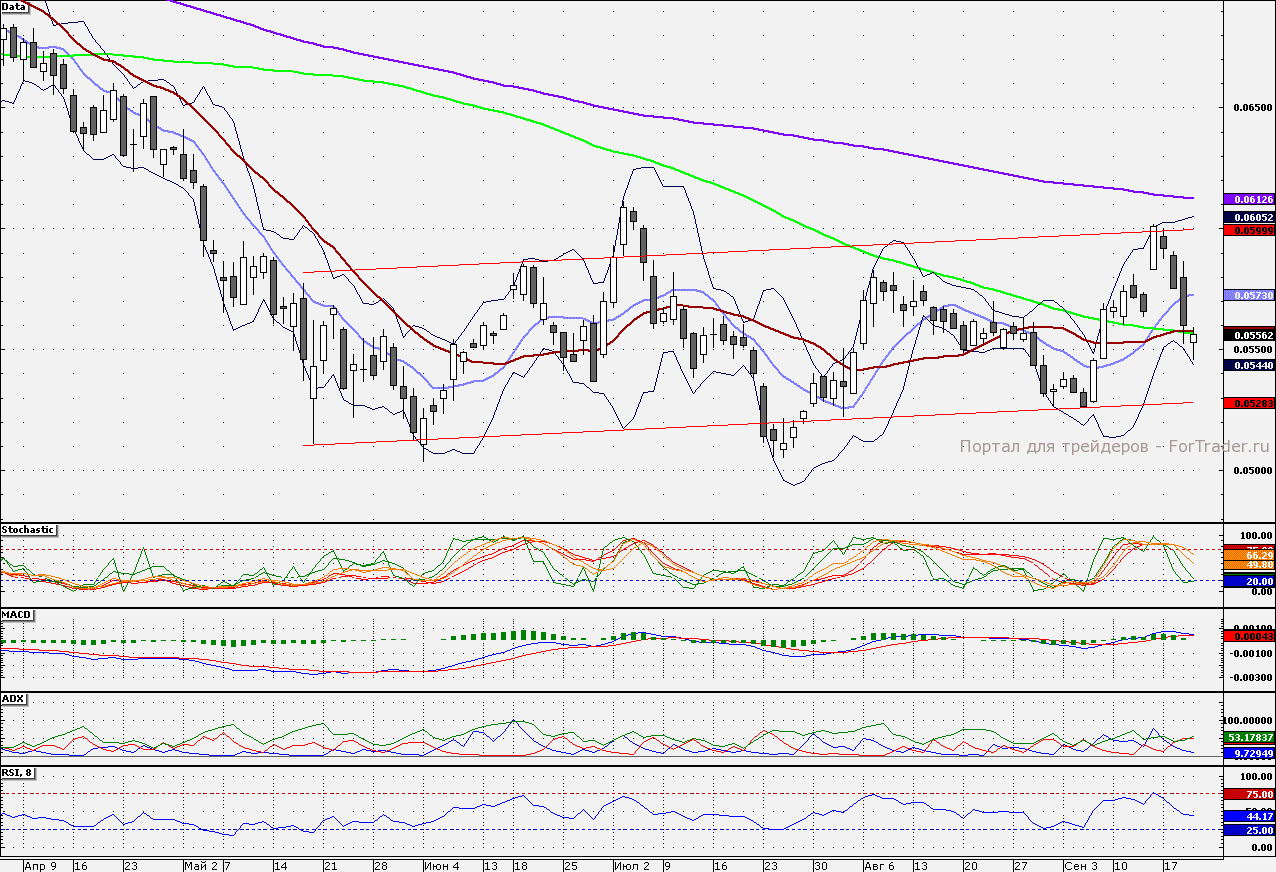Click the Июн 4 date marker
The image size is (1276, 872).
(x=442, y=864)
